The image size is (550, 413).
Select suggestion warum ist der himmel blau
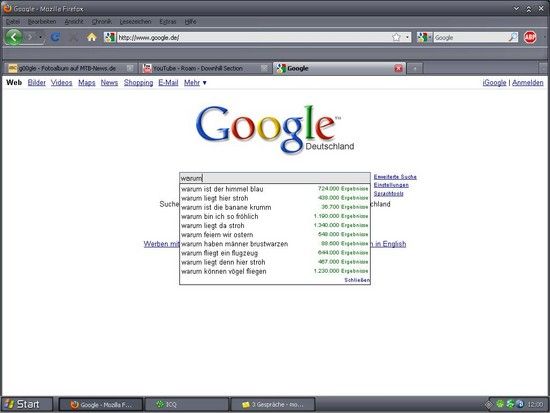tap(275, 189)
